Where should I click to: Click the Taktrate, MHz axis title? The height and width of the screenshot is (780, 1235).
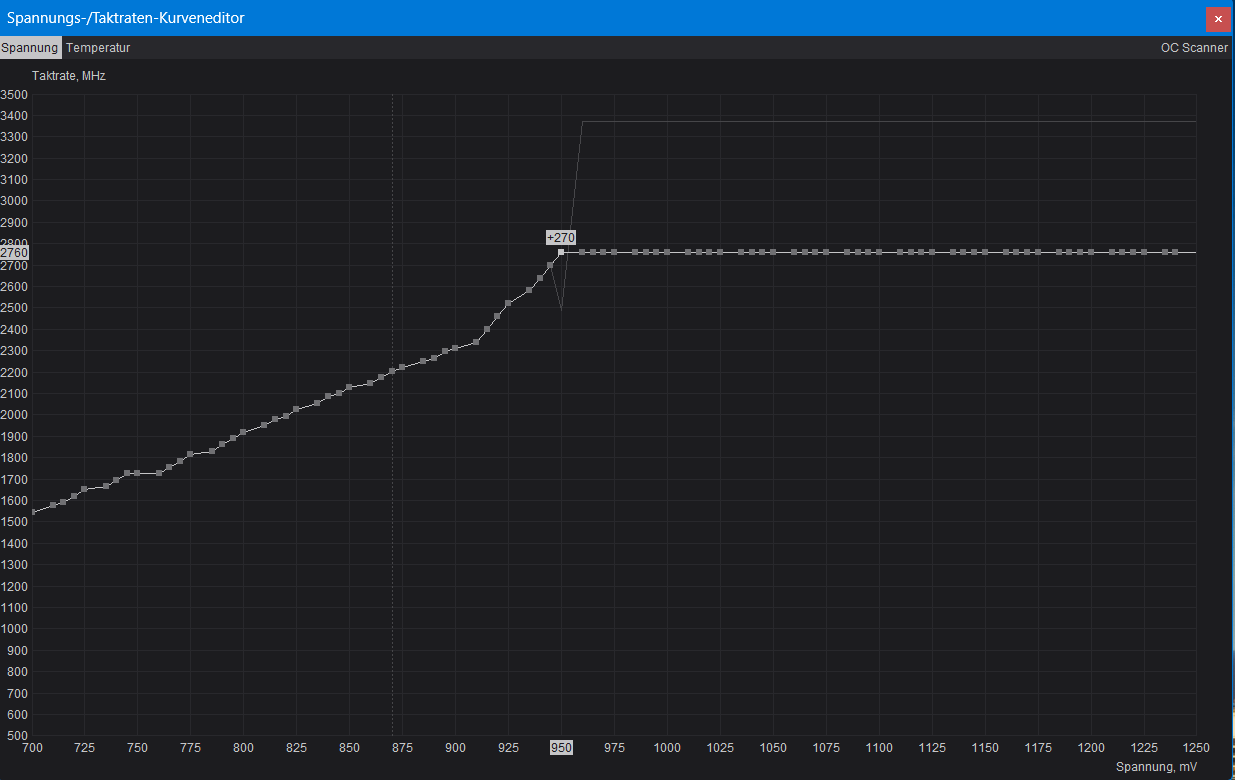coord(68,75)
